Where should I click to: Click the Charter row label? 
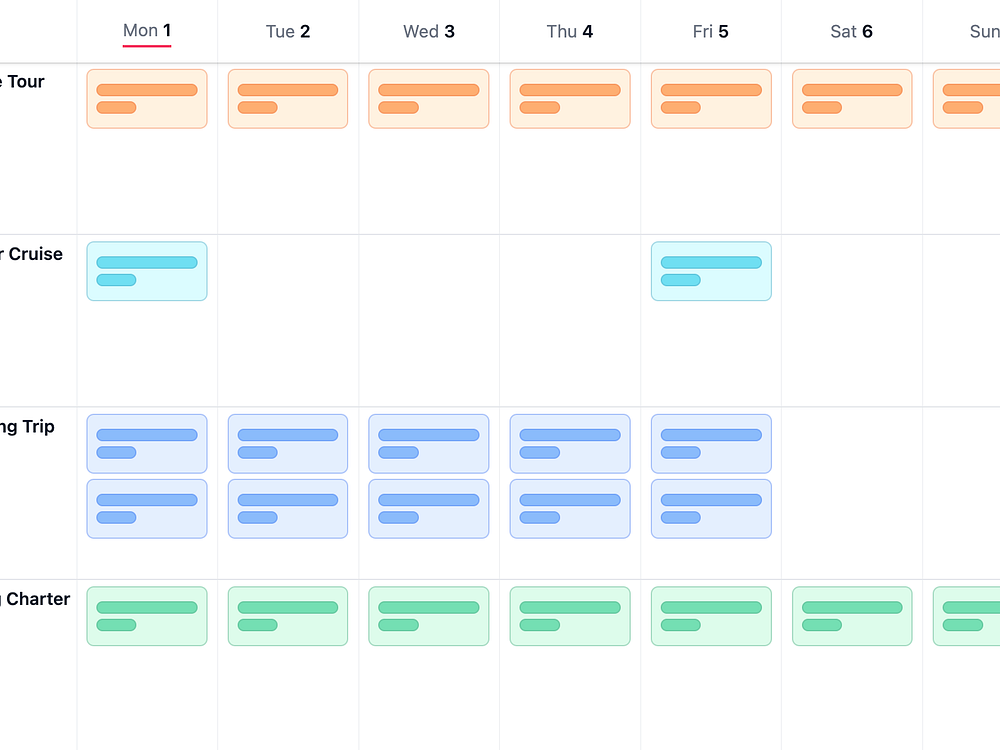pyautogui.click(x=35, y=599)
